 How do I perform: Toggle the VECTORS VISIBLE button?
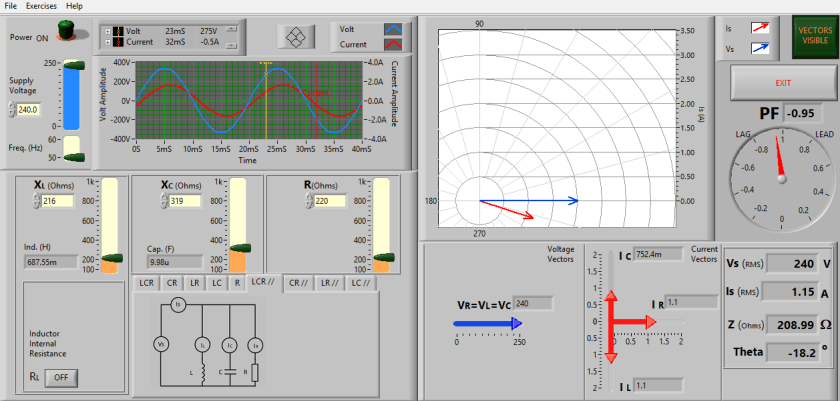[815, 36]
